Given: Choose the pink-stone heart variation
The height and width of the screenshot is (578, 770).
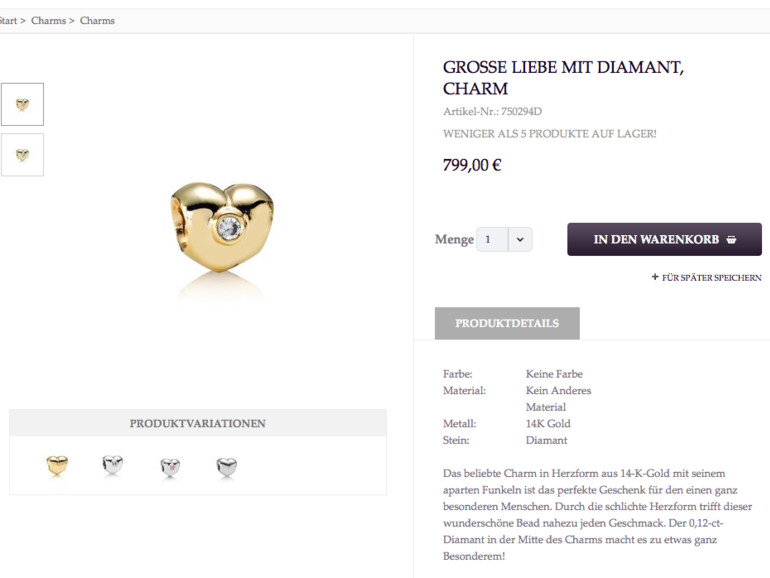Looking at the screenshot, I should (x=170, y=467).
